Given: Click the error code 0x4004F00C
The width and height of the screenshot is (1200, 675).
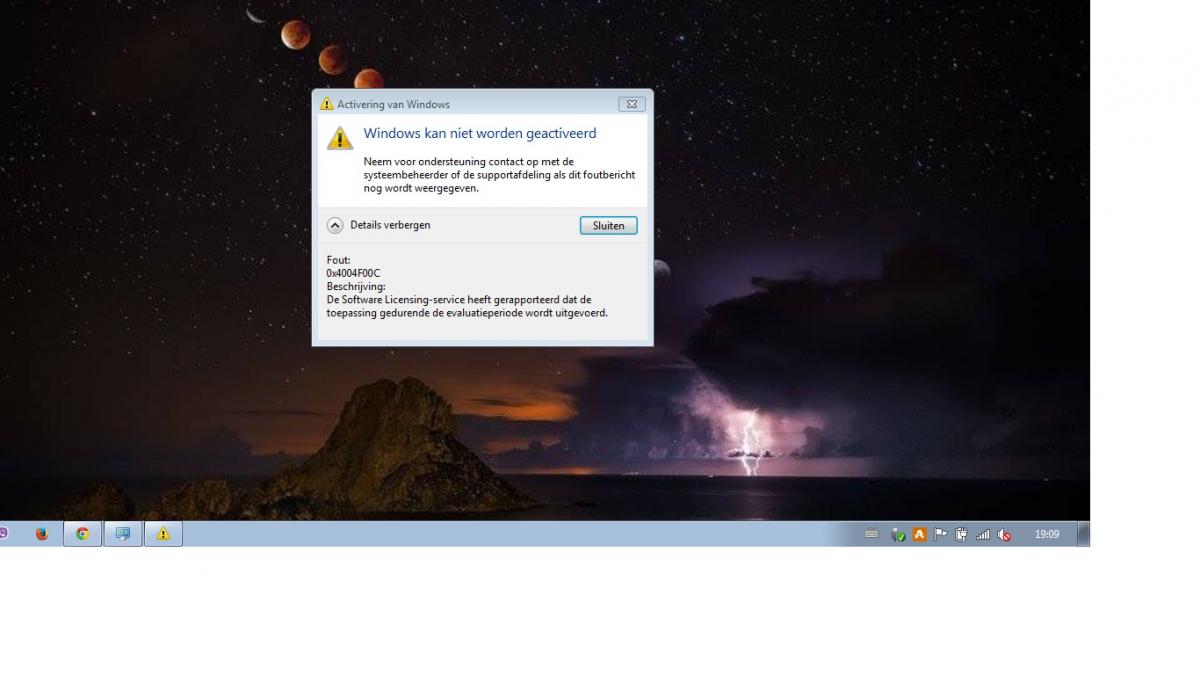Looking at the screenshot, I should tap(353, 273).
